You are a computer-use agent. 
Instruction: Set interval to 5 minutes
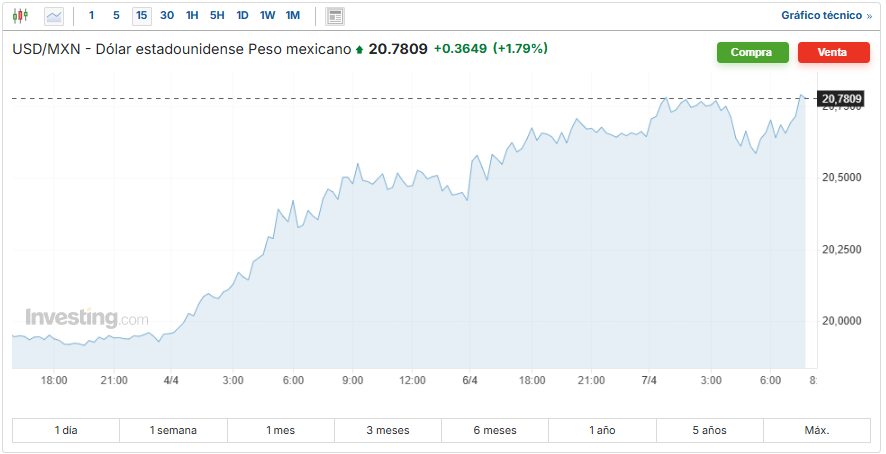116,16
